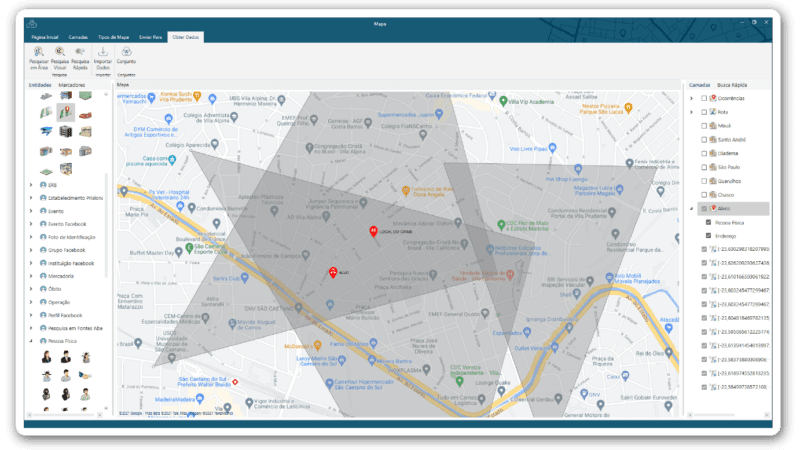Click the McDonald's pin on the map
This screenshot has height=450, width=800.
pyautogui.click(x=318, y=345)
